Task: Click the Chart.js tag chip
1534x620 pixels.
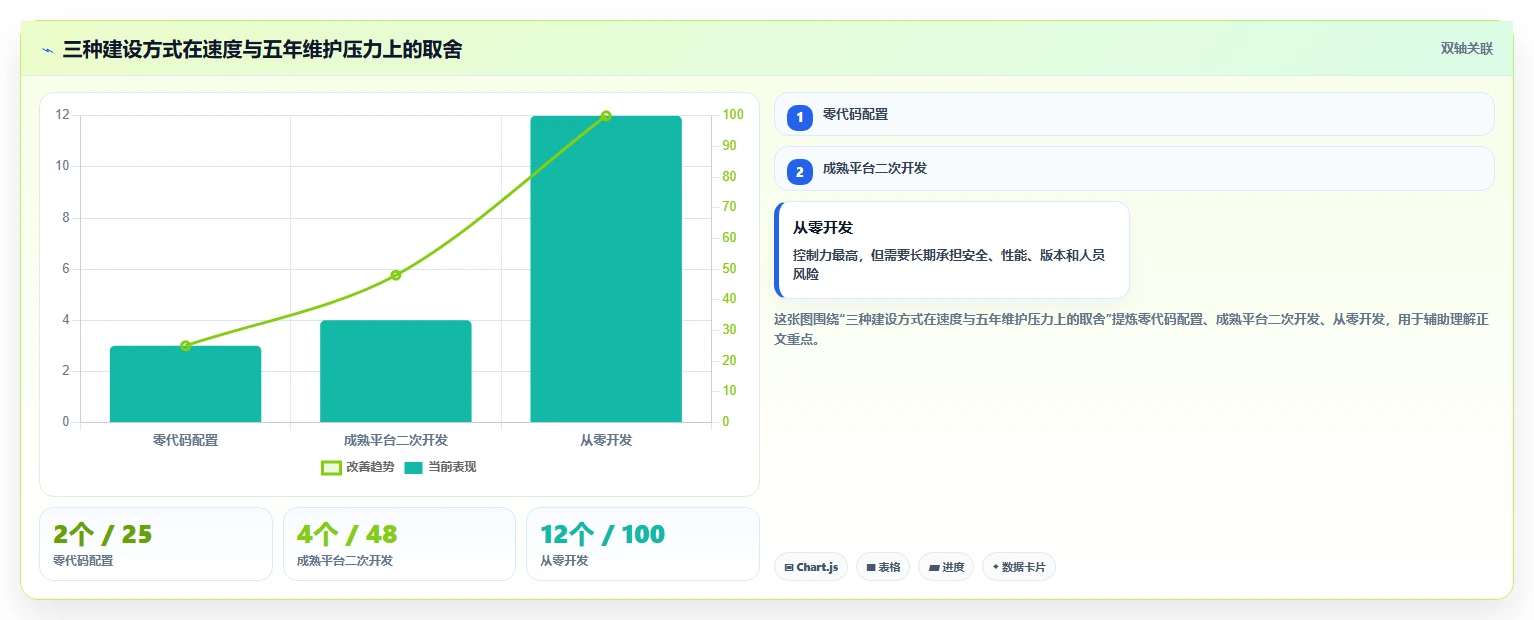Action: [x=811, y=567]
